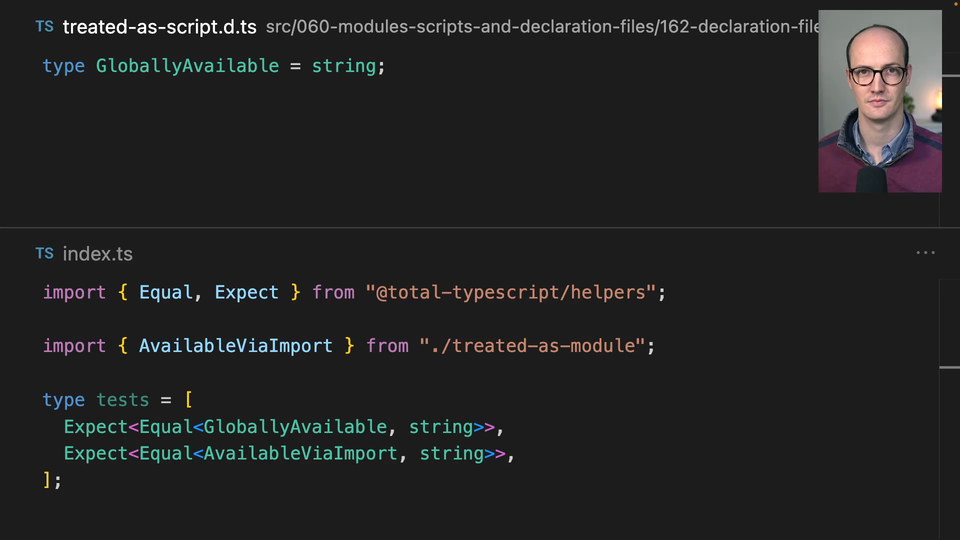The image size is (960, 540).
Task: Click the TS file icon beside index.ts
Action: (x=44, y=254)
